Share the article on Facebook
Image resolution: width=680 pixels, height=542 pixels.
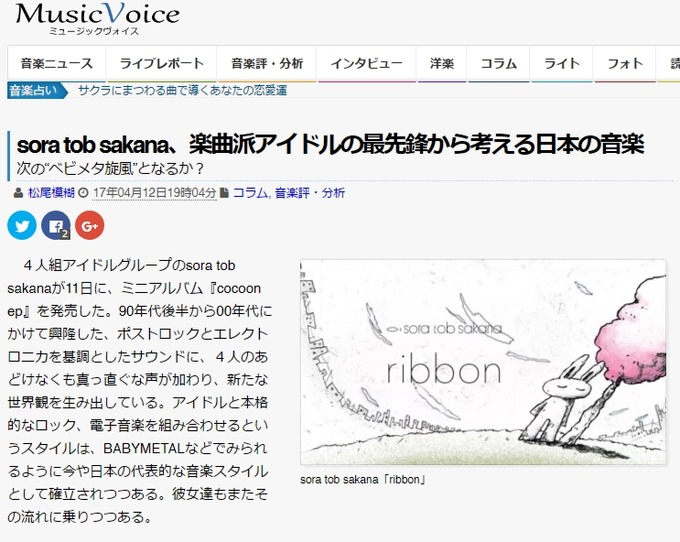(x=56, y=225)
